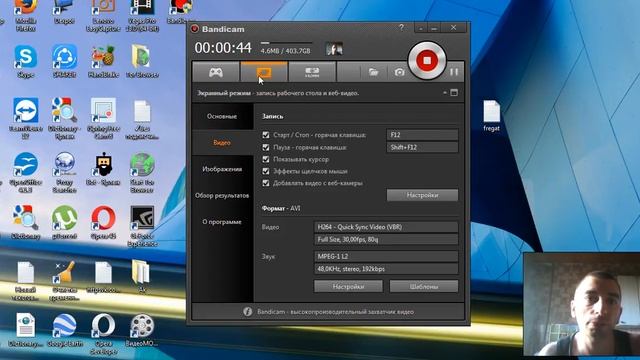The image size is (640, 360).
Task: Take a screenshot with the camera icon
Action: [x=399, y=72]
